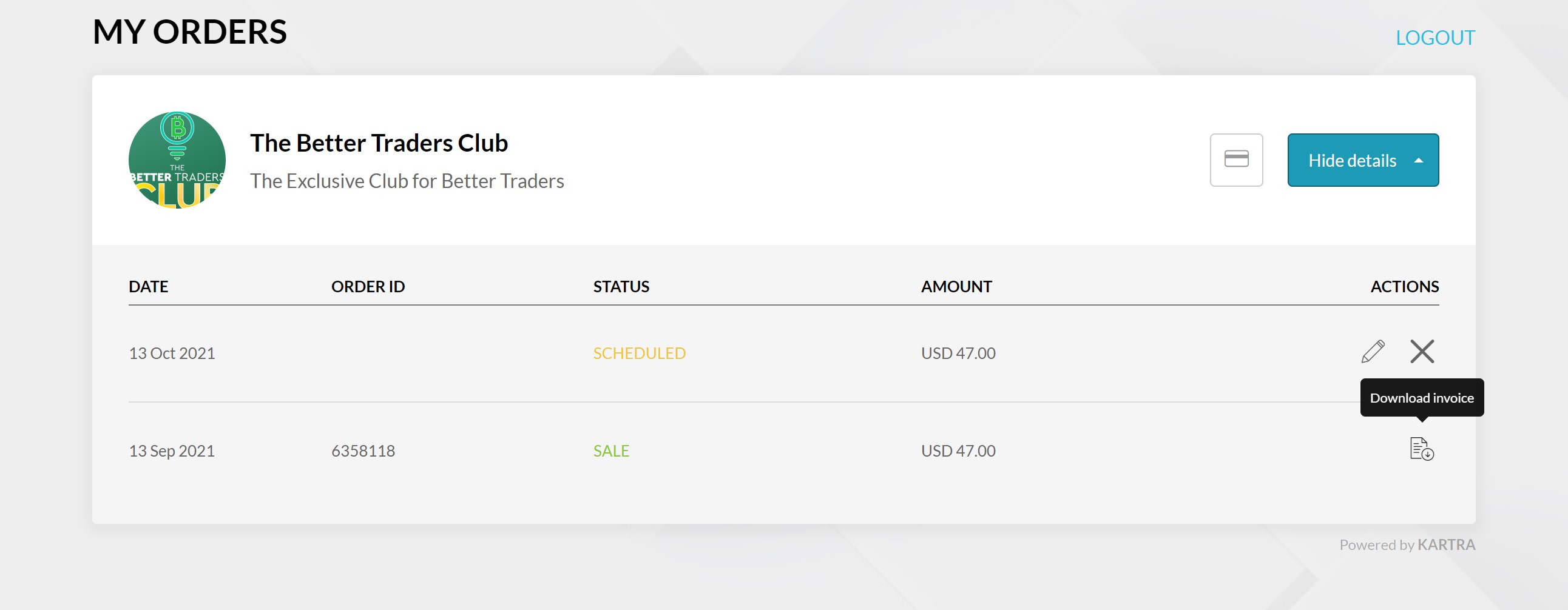
Task: Select order ID 6358118
Action: click(363, 450)
